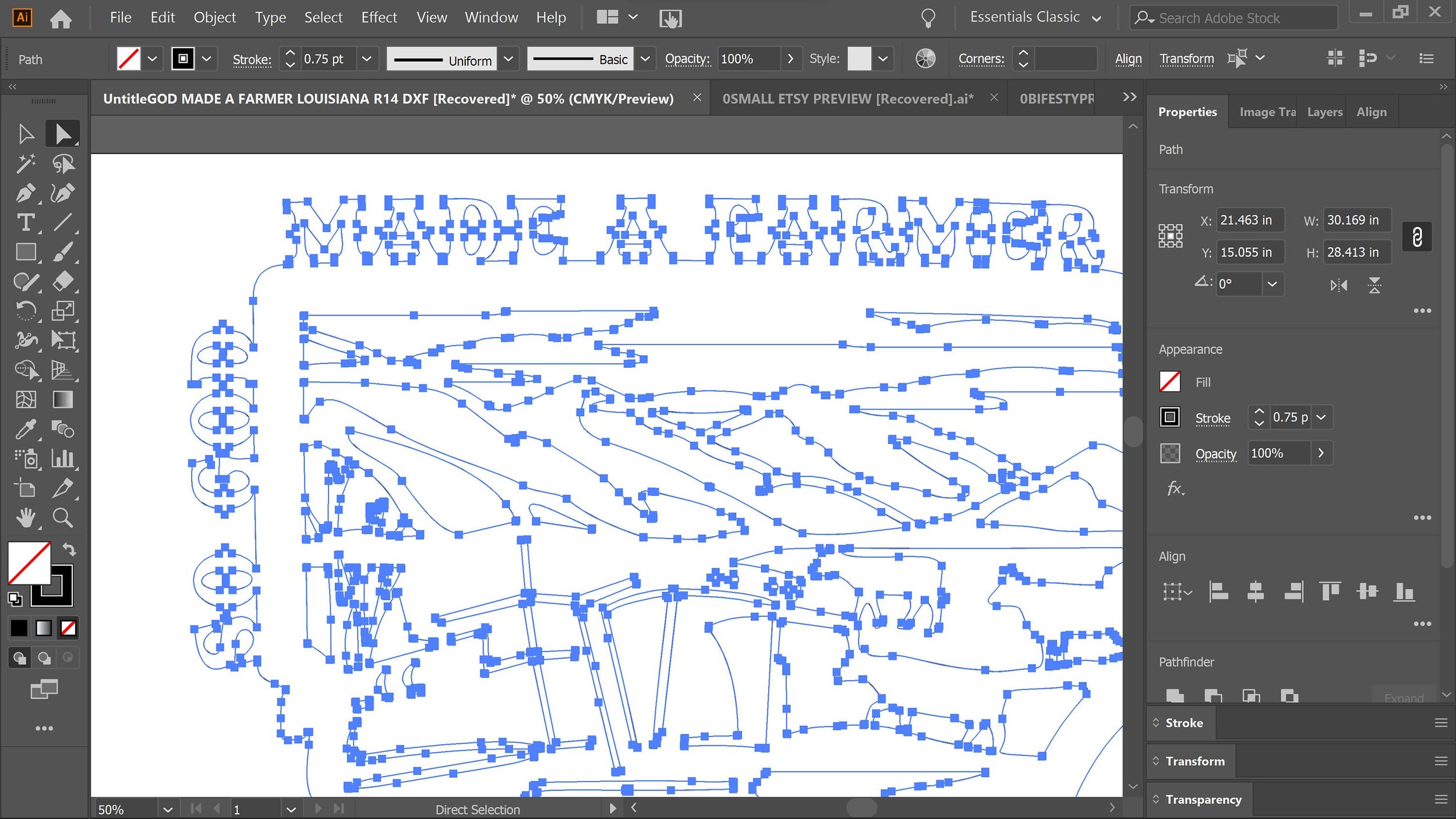Select the Eyedropper tool
The width and height of the screenshot is (1456, 819).
click(x=26, y=430)
